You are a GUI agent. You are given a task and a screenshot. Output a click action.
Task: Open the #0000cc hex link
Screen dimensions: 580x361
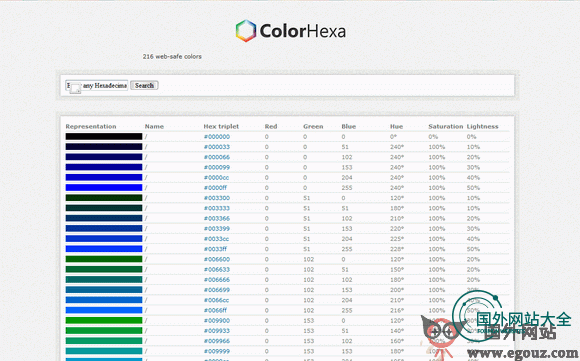(216, 178)
